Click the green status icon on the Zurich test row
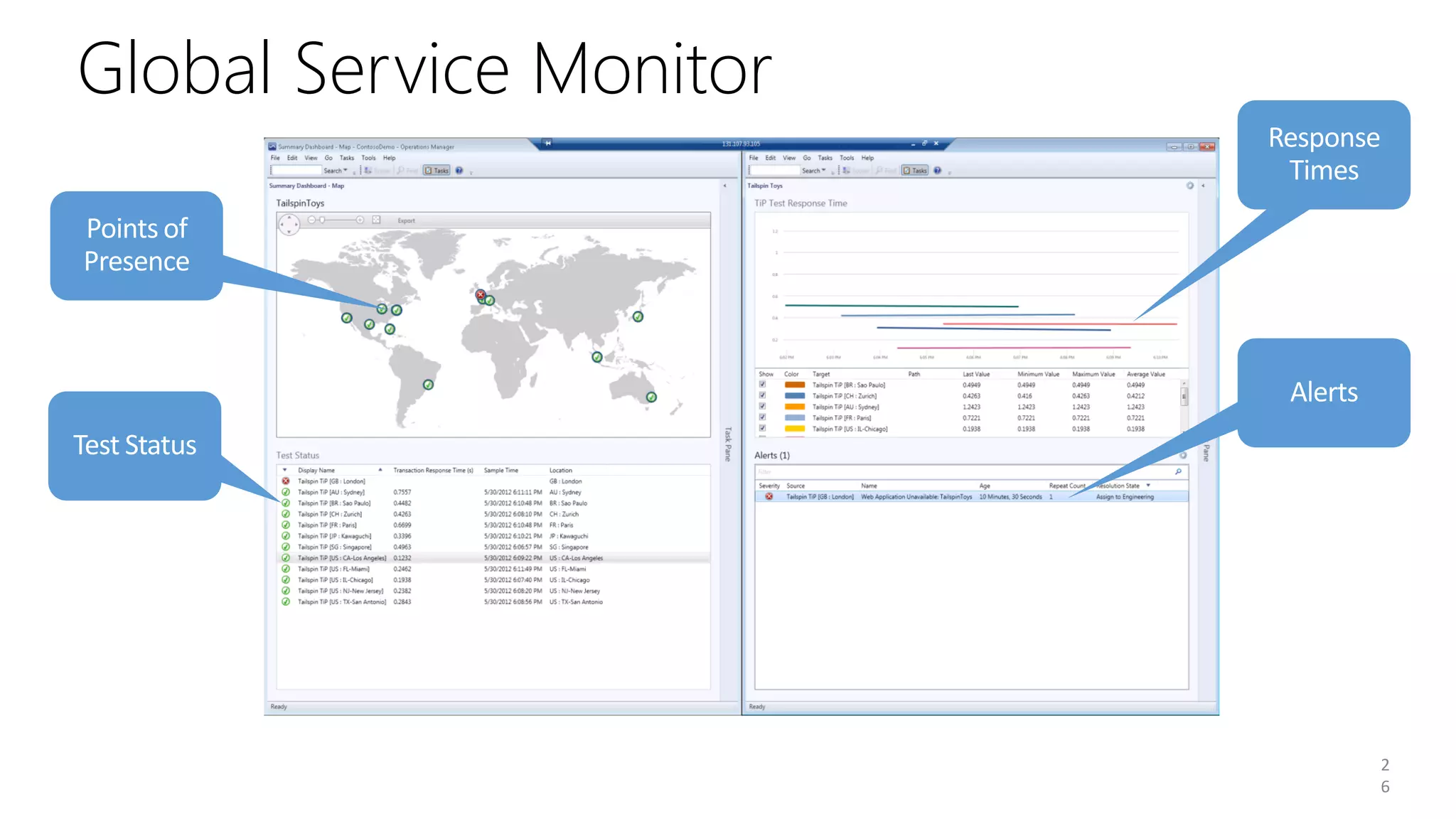Viewport: 1456px width, 819px height. pyautogui.click(x=286, y=514)
